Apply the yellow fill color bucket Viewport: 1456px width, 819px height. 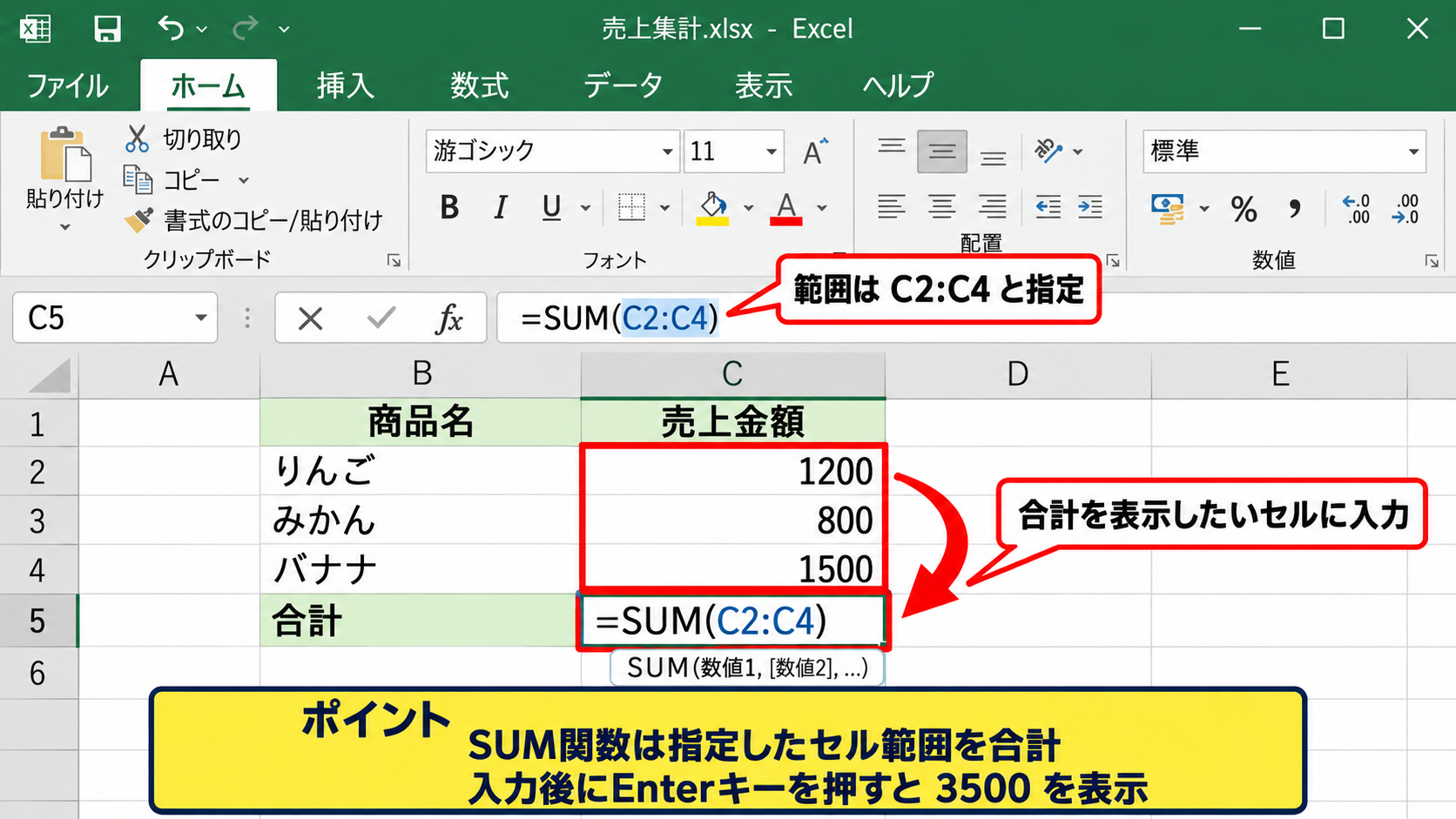712,208
